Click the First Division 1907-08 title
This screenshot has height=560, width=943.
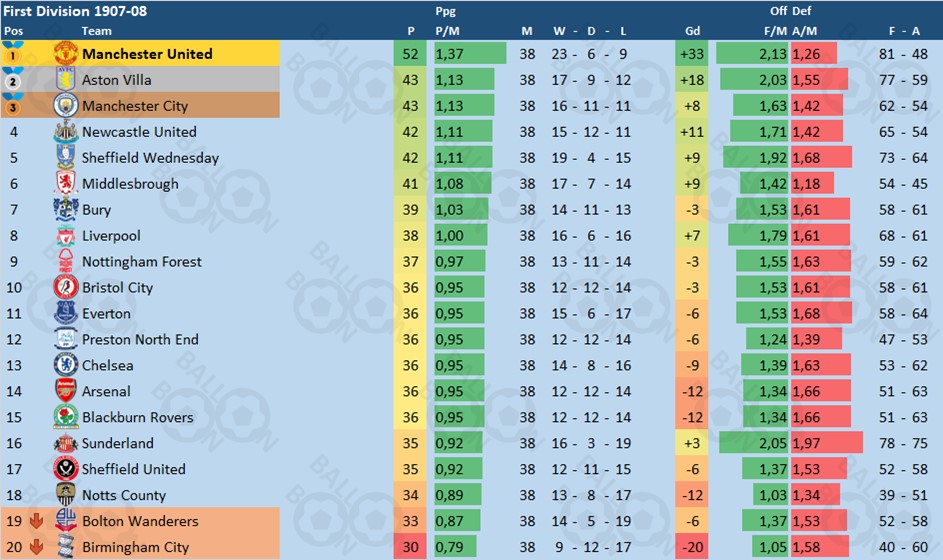[x=75, y=11]
